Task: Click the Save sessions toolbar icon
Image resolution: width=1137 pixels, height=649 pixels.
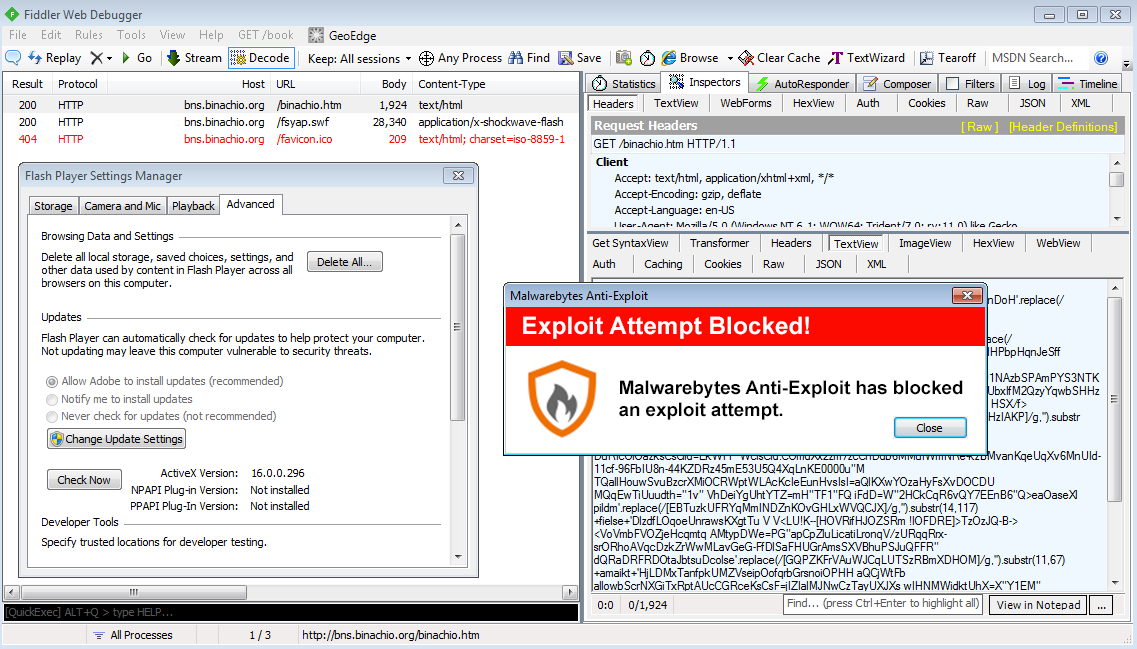Action: pos(566,58)
